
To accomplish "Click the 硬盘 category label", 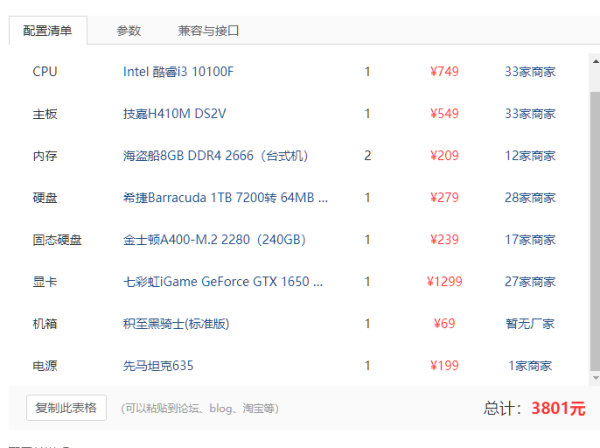I will pyautogui.click(x=45, y=198).
